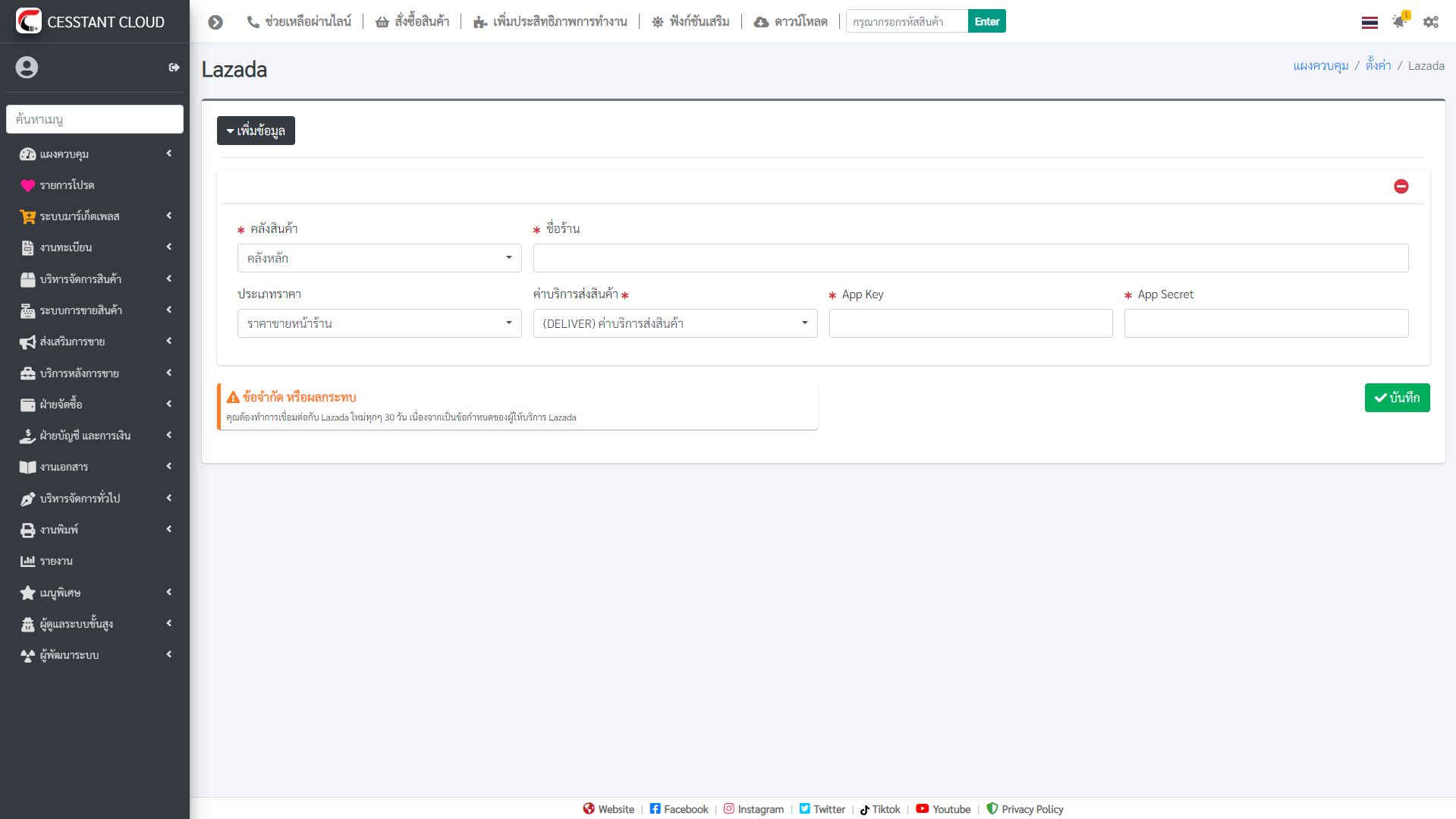Click the ชื่อร้าน shop name field

point(970,258)
